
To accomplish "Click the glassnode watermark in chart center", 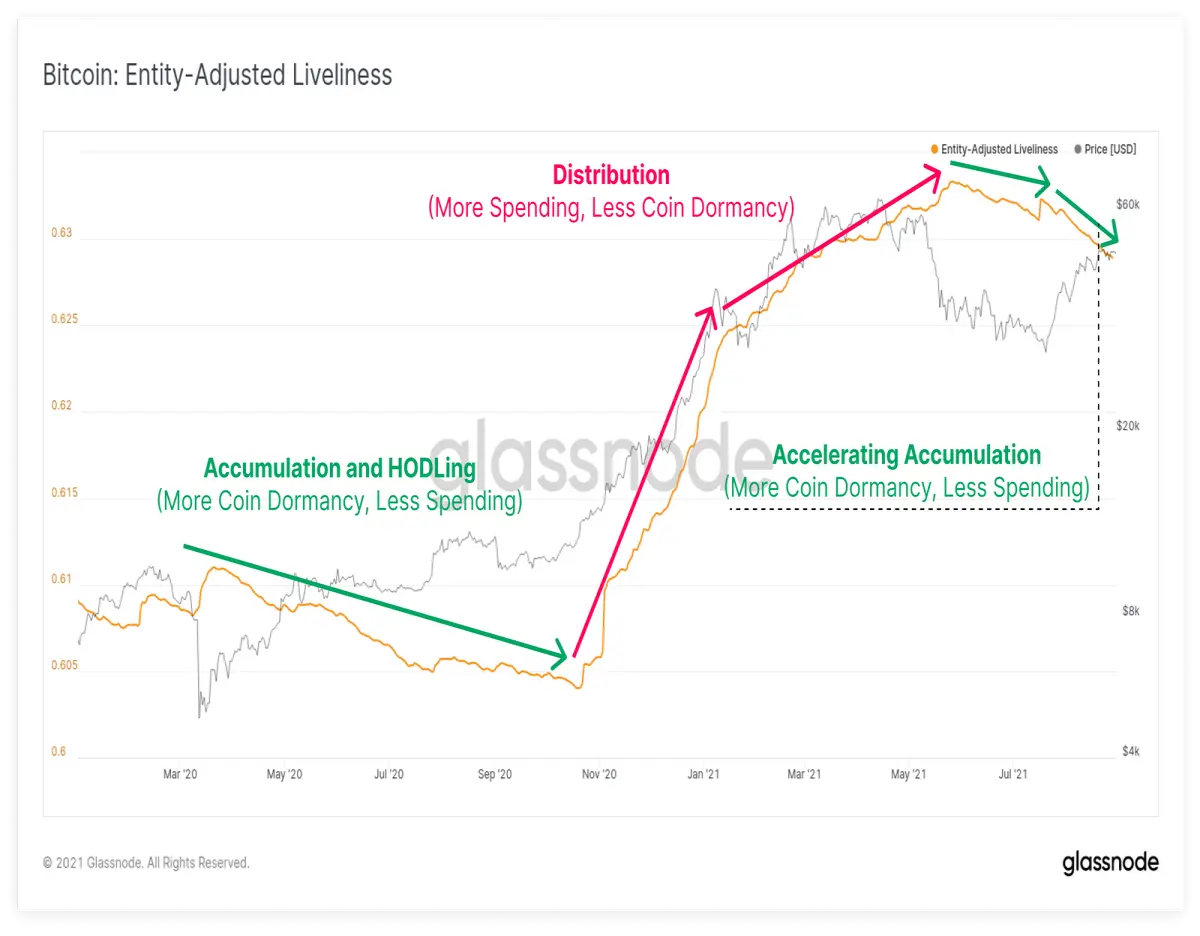I will point(600,455).
